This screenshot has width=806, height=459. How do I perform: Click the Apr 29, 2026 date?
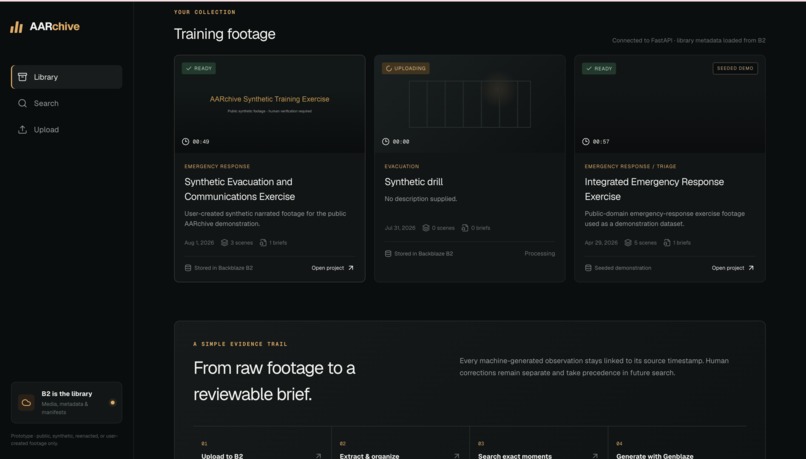tap(601, 243)
